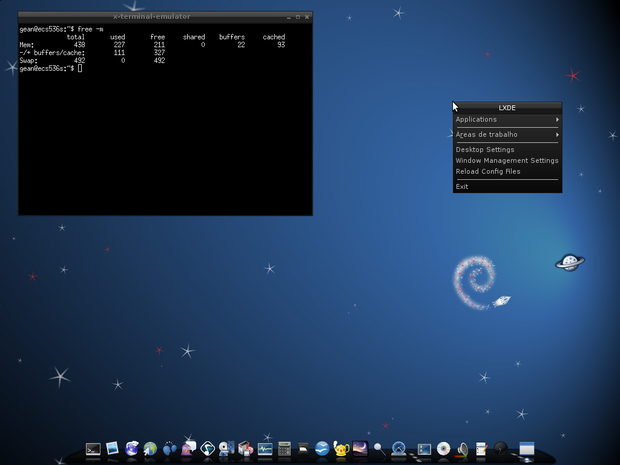The width and height of the screenshot is (620, 465).
Task: Open the blue bird dock icon
Action: (322, 450)
